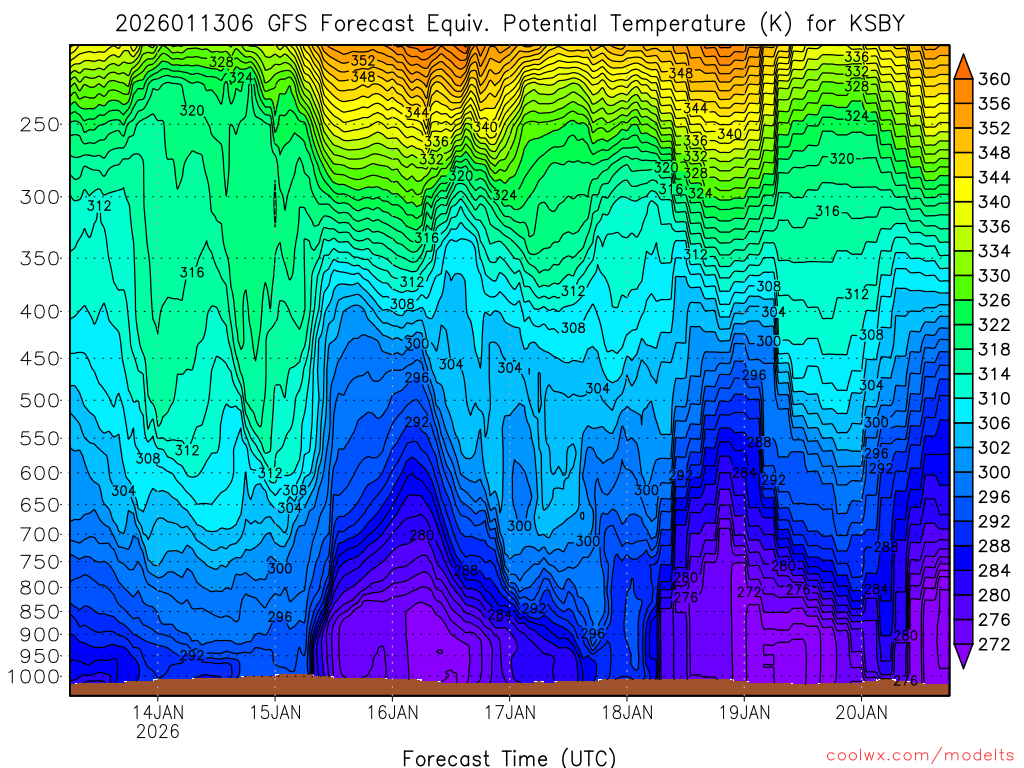Click the year 2026 below 14JAN
The width and height of the screenshot is (1024, 768).
pyautogui.click(x=158, y=732)
